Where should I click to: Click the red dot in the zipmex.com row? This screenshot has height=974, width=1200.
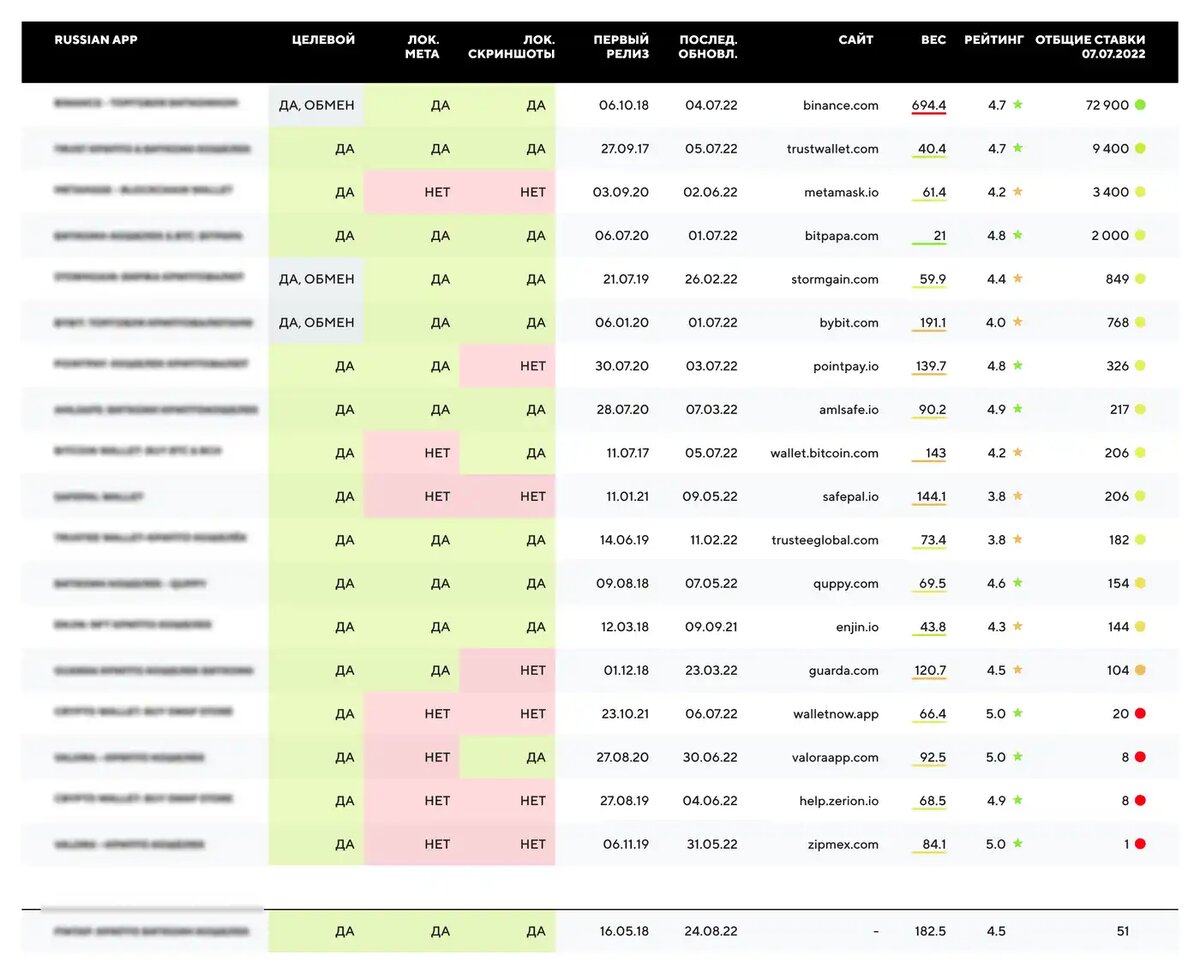coord(1140,844)
